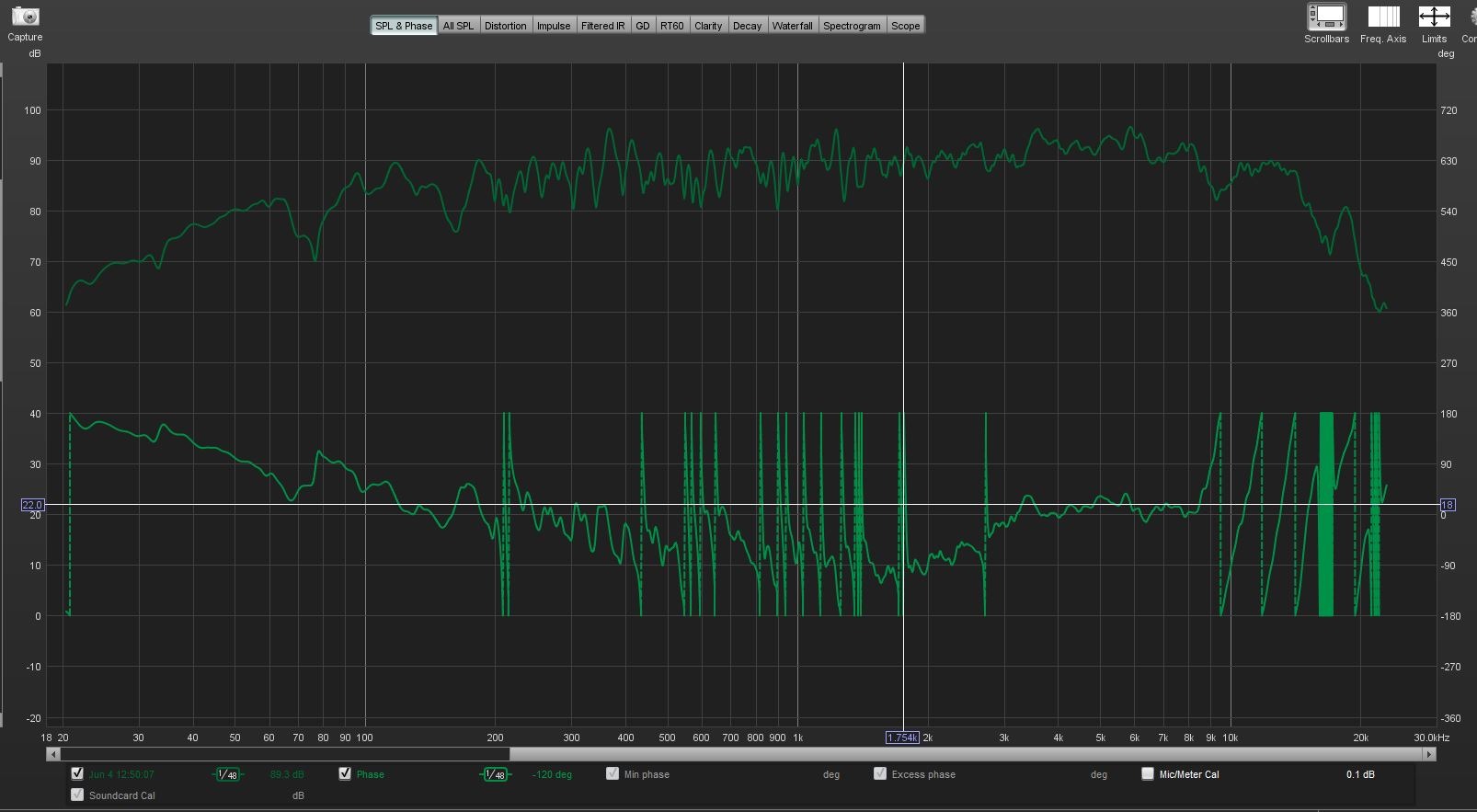
Task: Toggle Jun 4 12:50:07 trace checkbox
Action: 77,774
